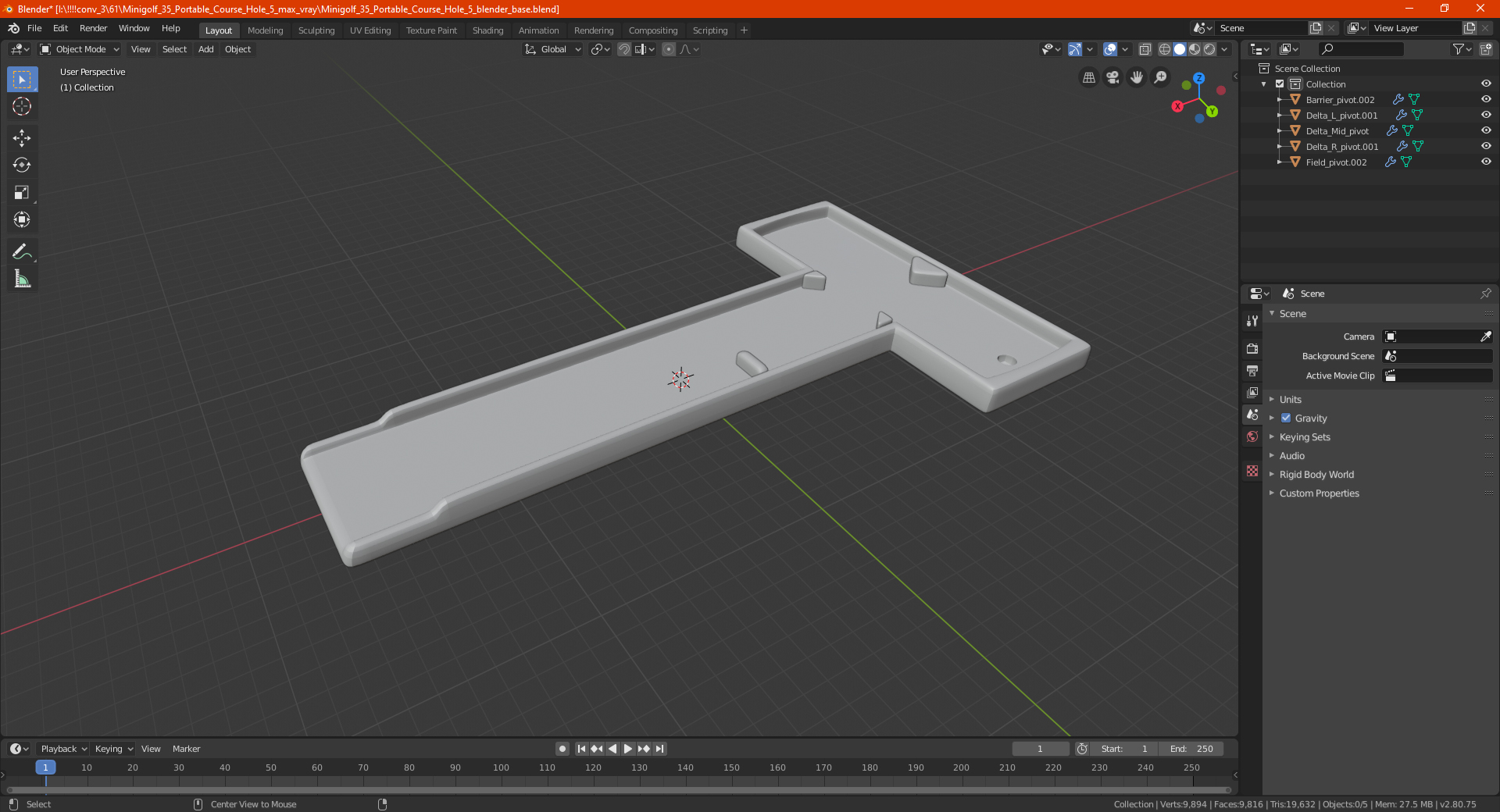Open the World properties tab icon
Image resolution: width=1500 pixels, height=812 pixels.
(1252, 436)
